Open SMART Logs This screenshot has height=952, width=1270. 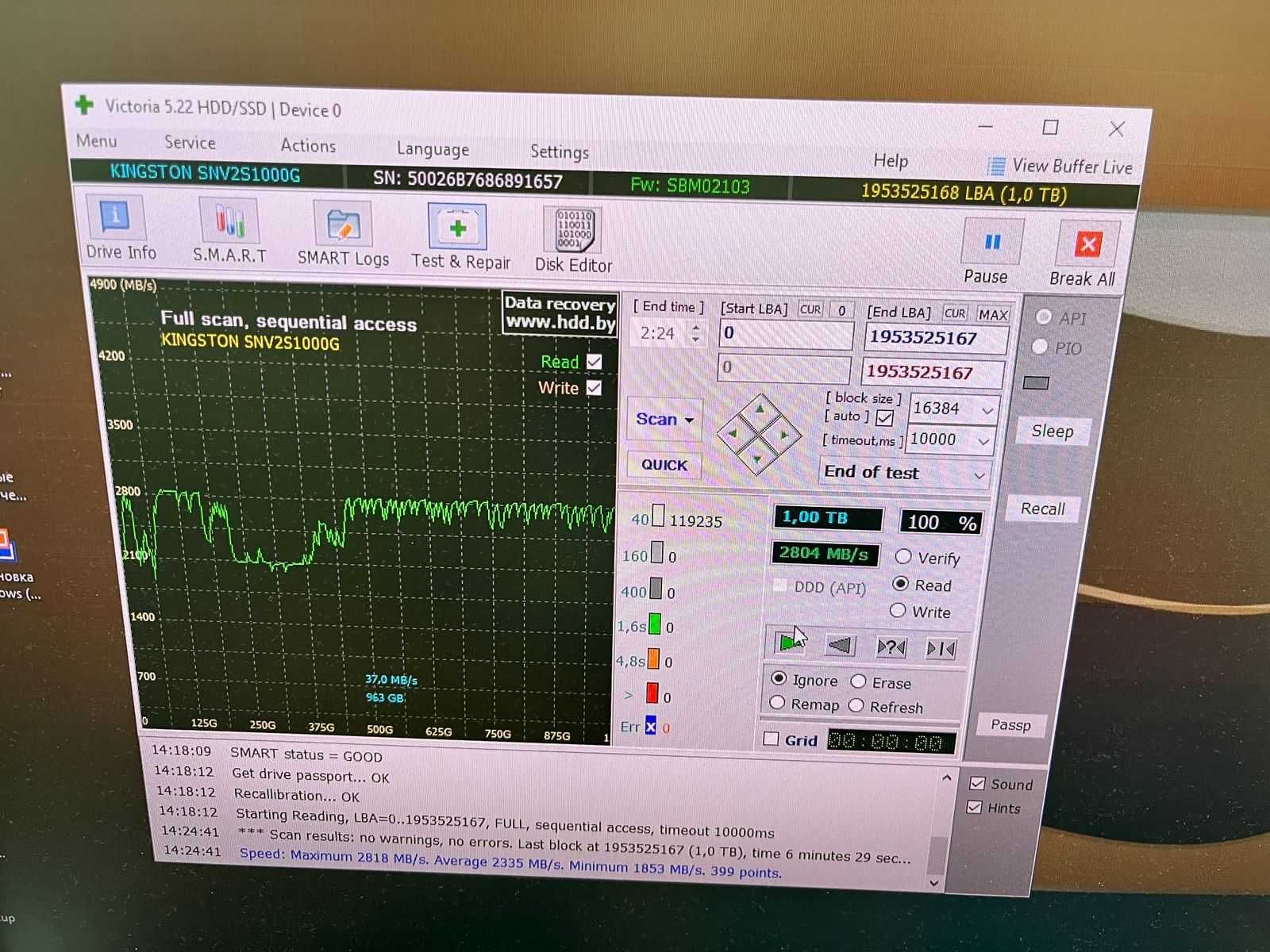pyautogui.click(x=343, y=235)
